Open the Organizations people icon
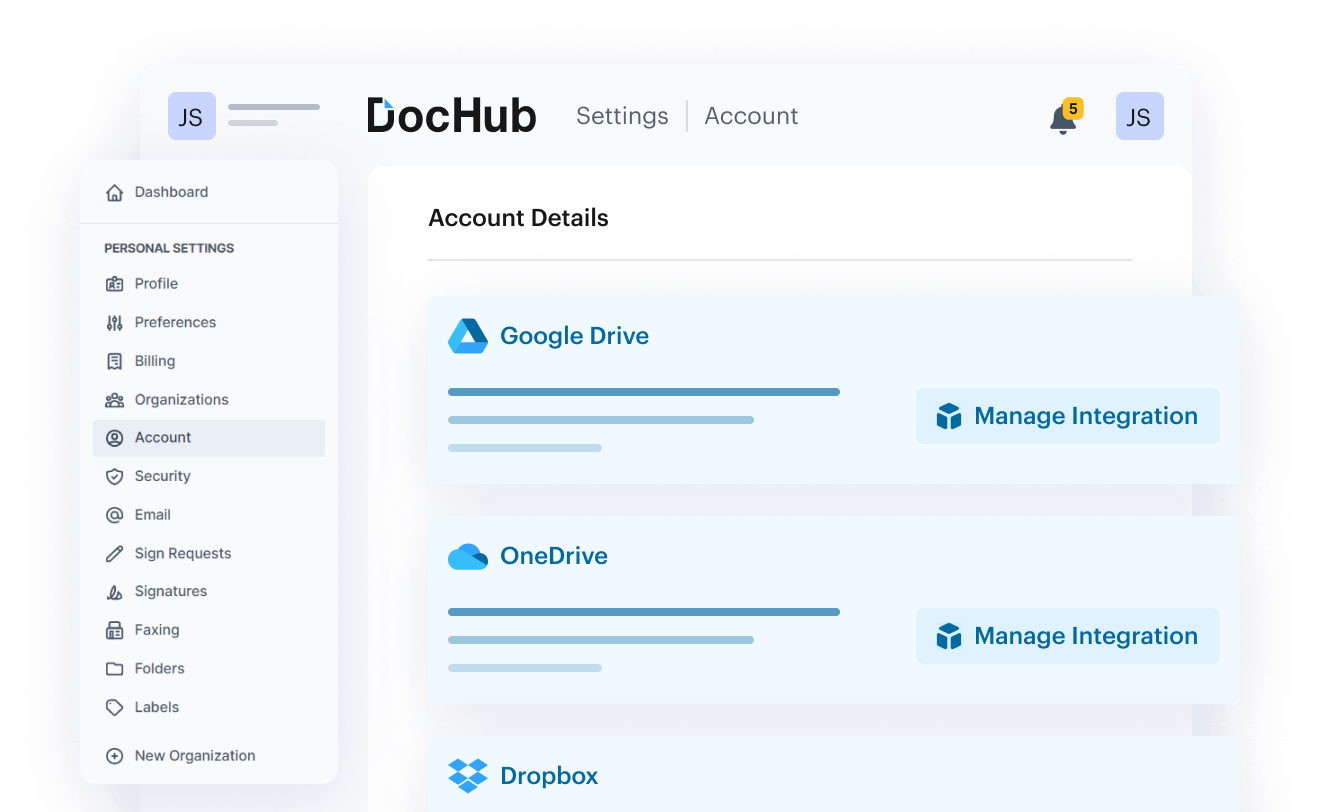Viewport: 1320px width, 812px height. pyautogui.click(x=116, y=399)
